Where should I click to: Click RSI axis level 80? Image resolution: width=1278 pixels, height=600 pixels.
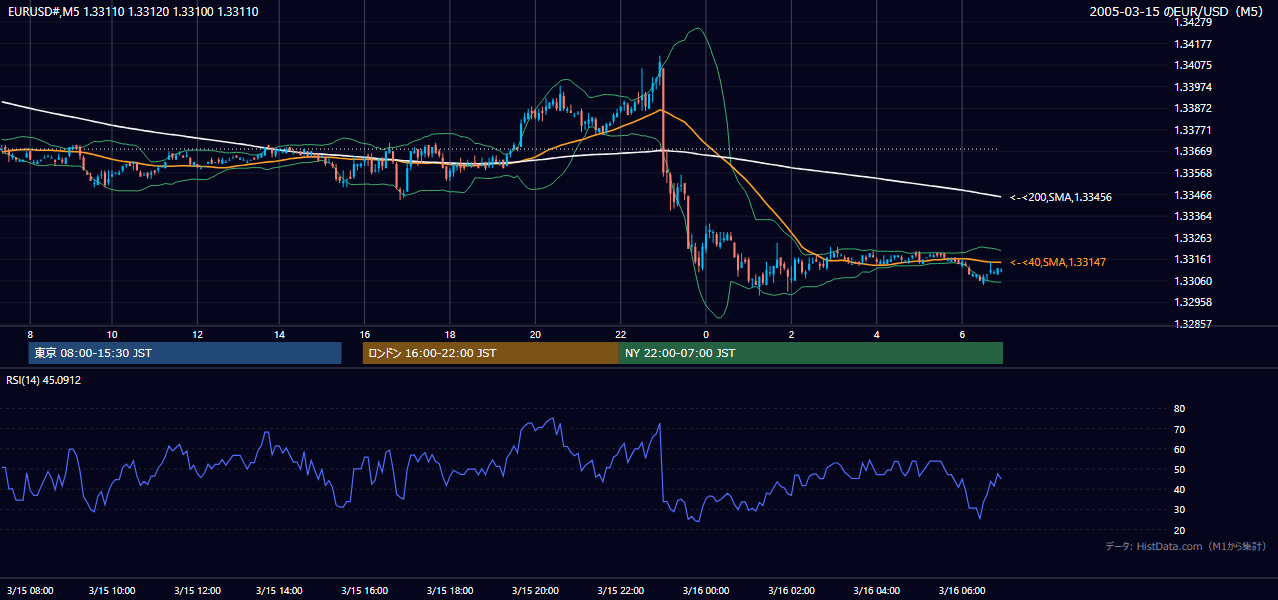1179,409
